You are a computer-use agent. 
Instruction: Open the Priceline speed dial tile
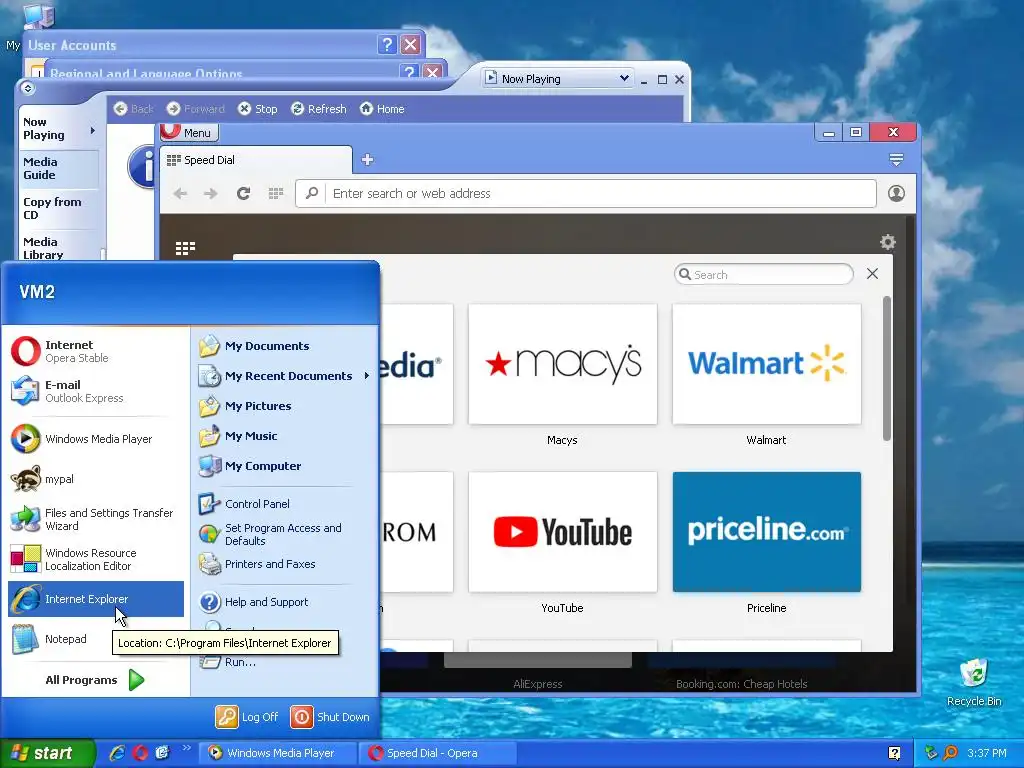pos(767,532)
